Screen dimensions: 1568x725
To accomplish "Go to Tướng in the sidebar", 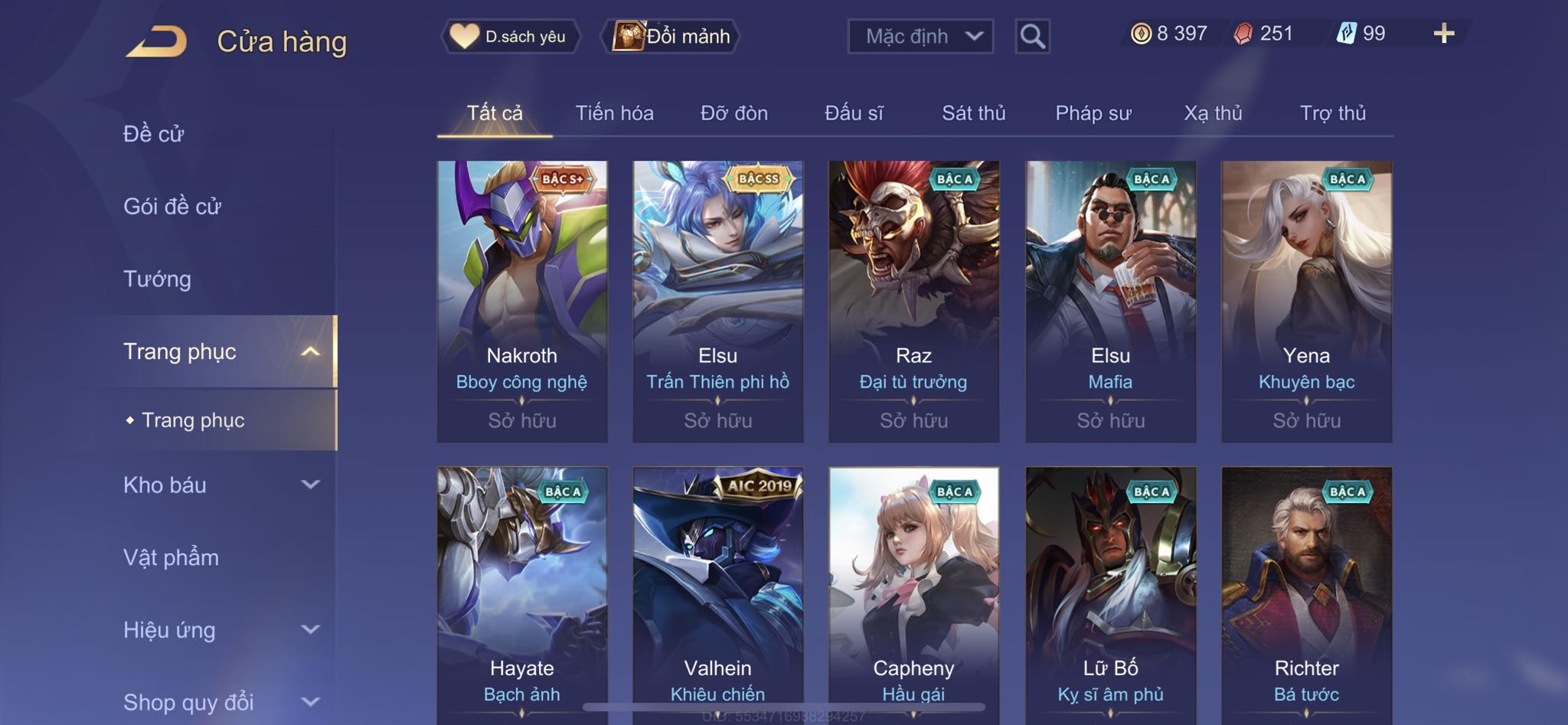I will click(x=157, y=279).
